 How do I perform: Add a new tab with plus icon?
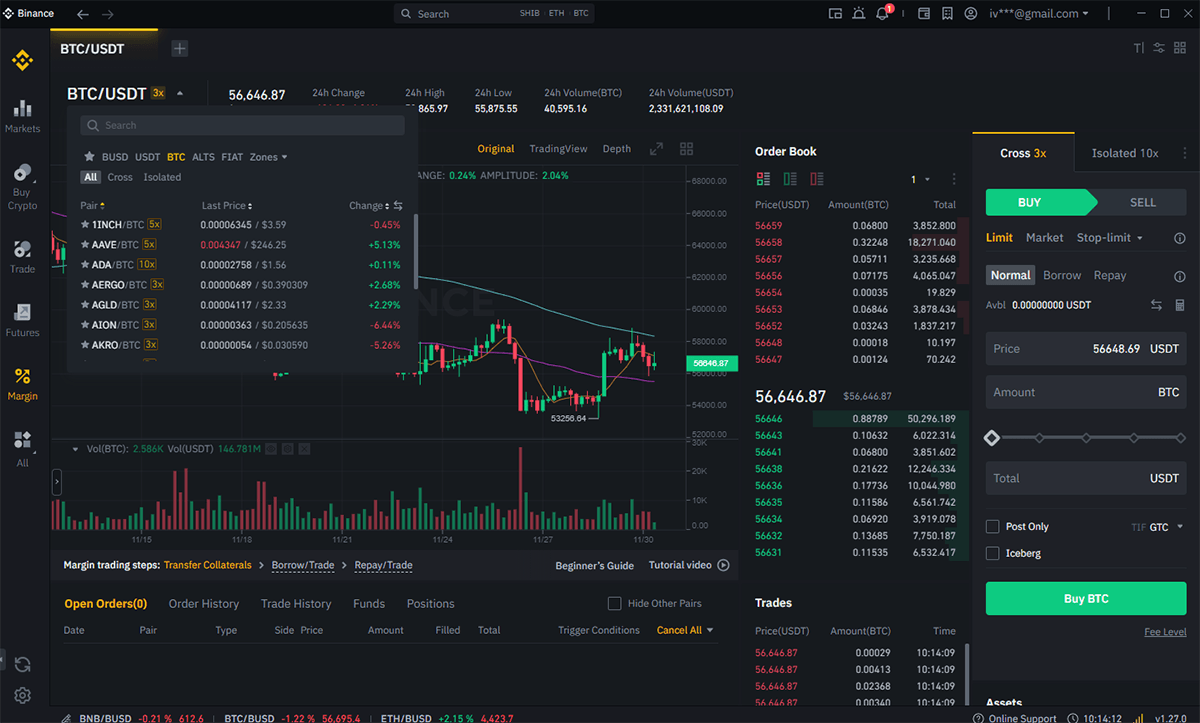pos(179,48)
